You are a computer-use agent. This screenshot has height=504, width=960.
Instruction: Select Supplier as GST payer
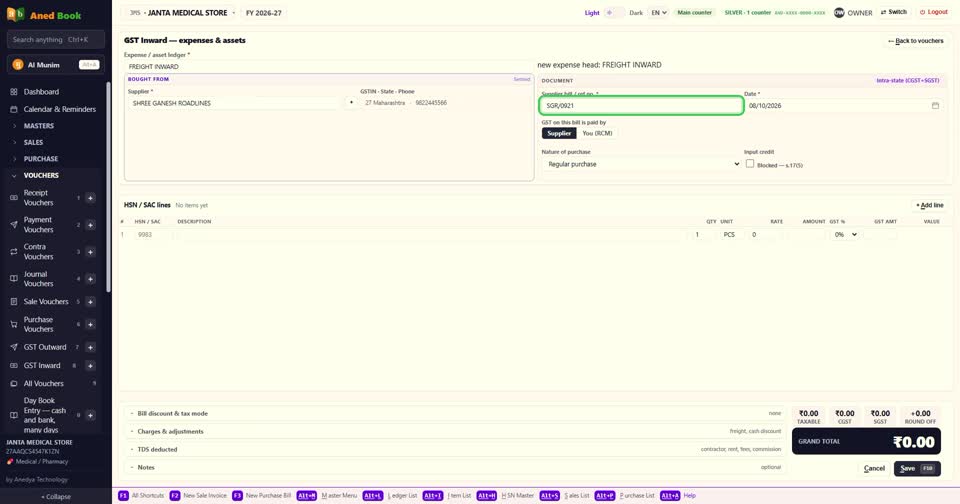coord(559,133)
